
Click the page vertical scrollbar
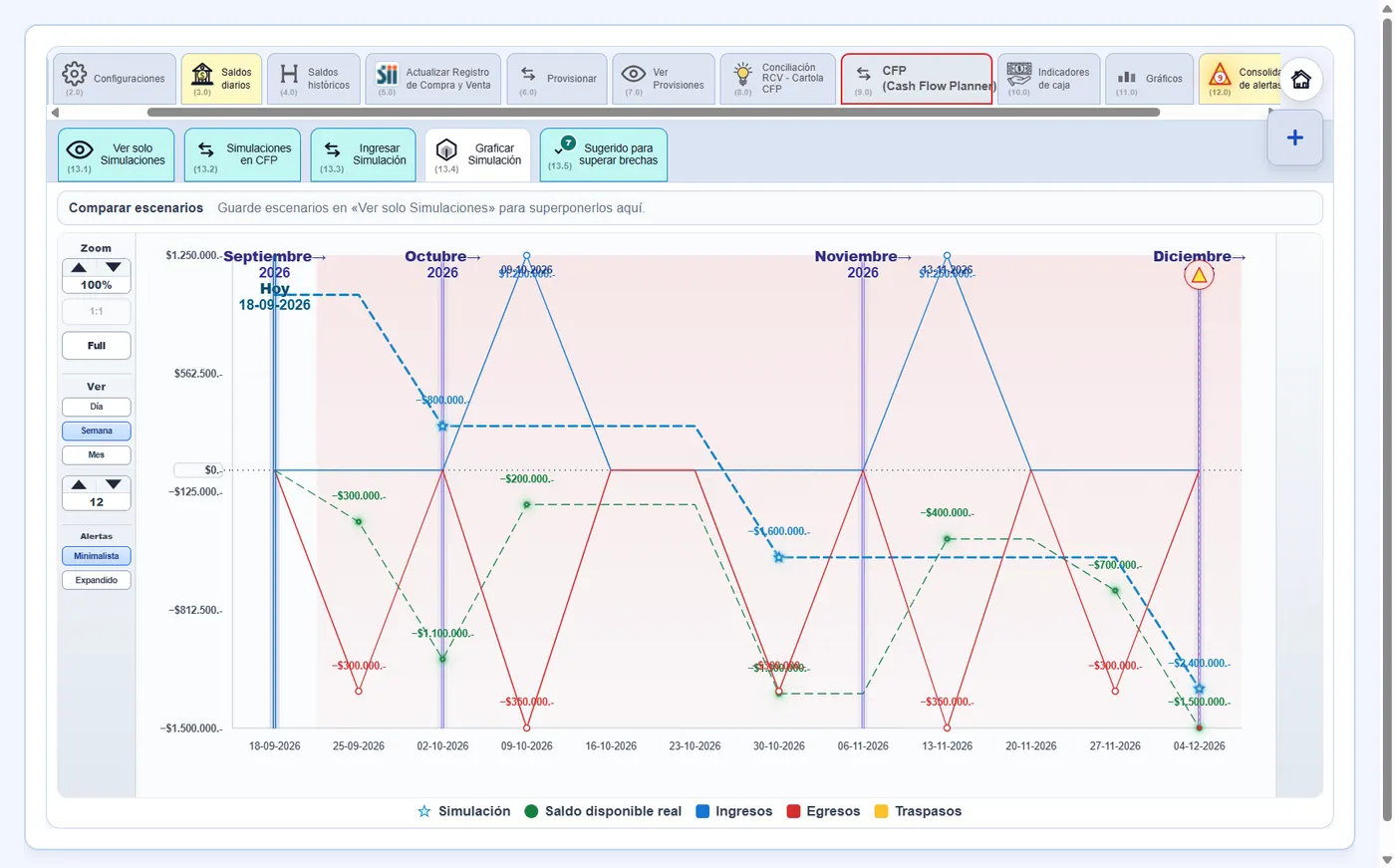(1387, 419)
